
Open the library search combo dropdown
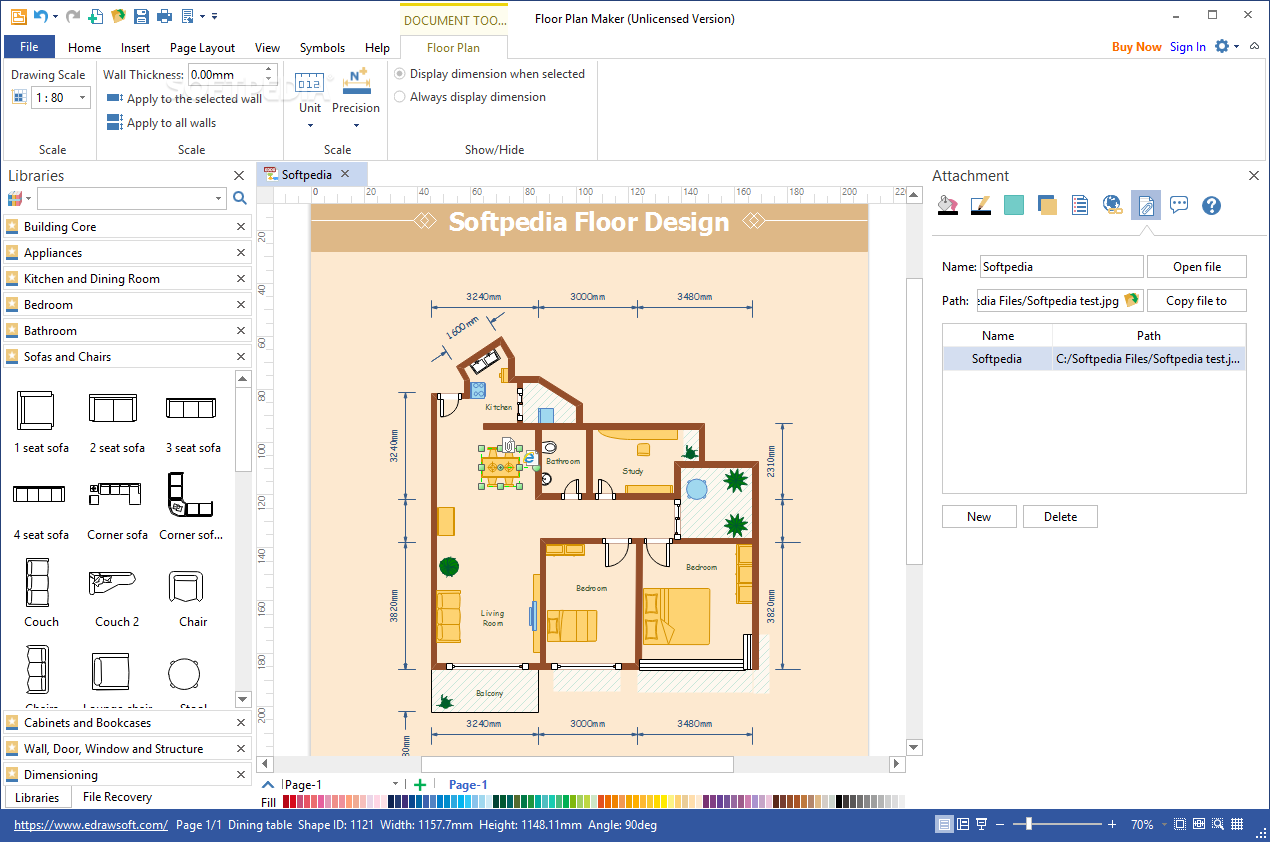pyautogui.click(x=219, y=198)
